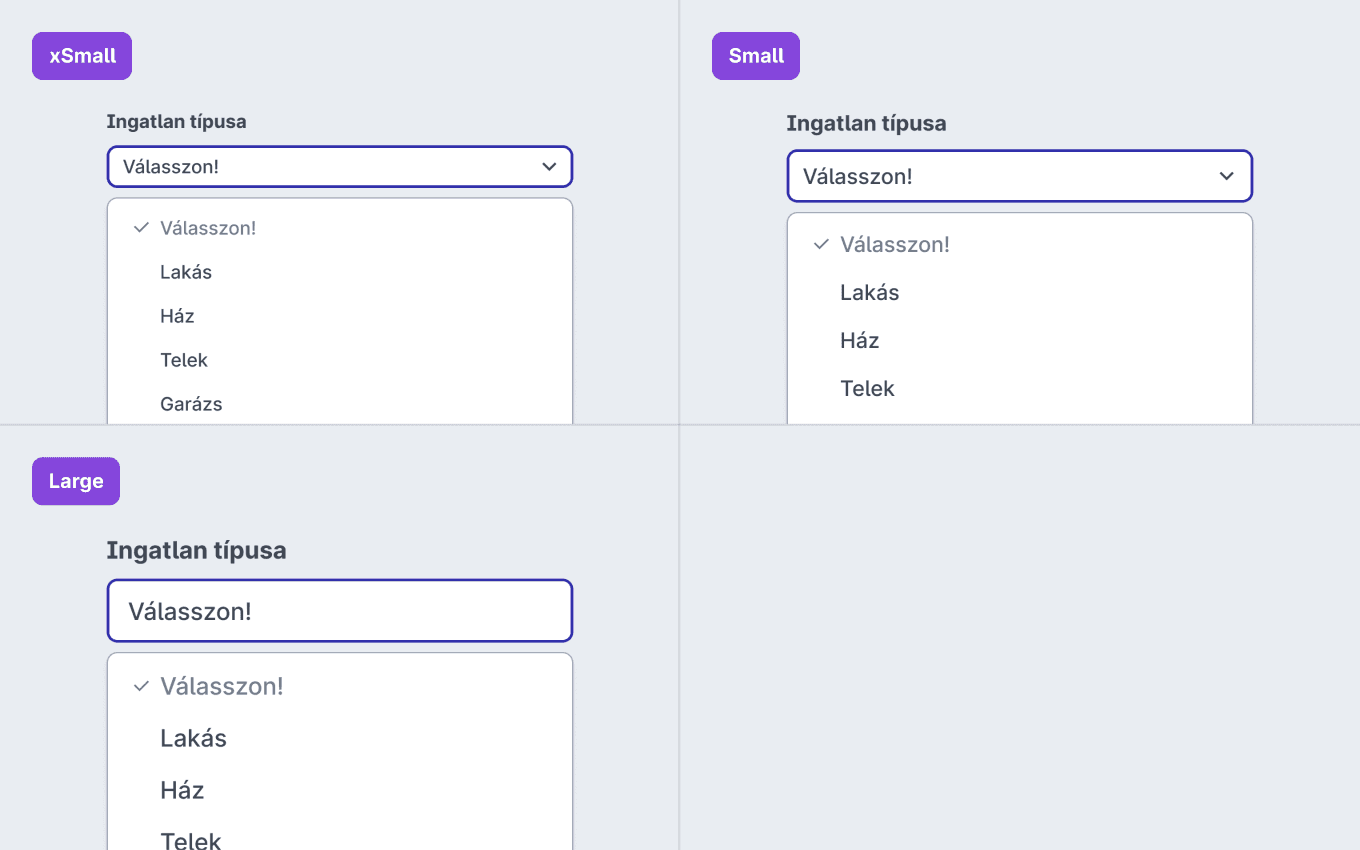Choose Lakás in the Small list

[x=1020, y=292]
